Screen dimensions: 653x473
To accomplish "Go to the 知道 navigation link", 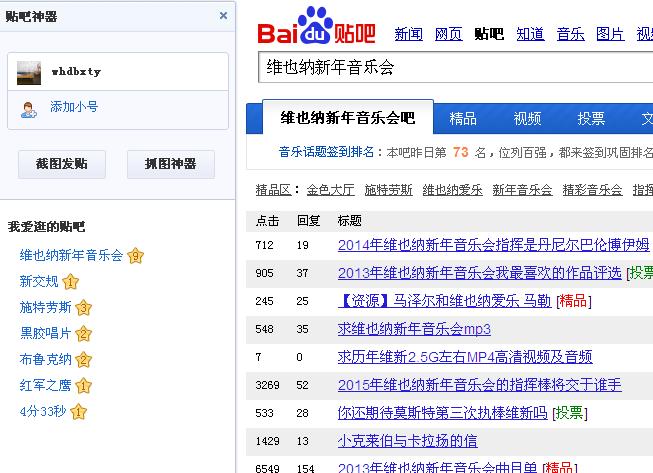I will [530, 34].
